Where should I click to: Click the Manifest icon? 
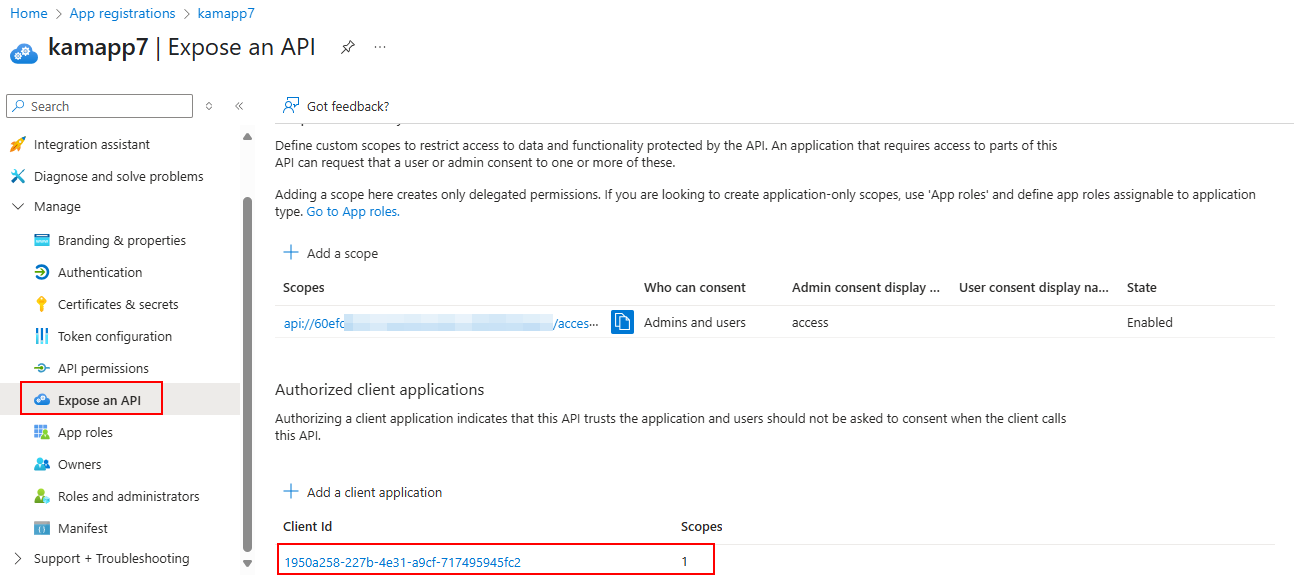[42, 528]
